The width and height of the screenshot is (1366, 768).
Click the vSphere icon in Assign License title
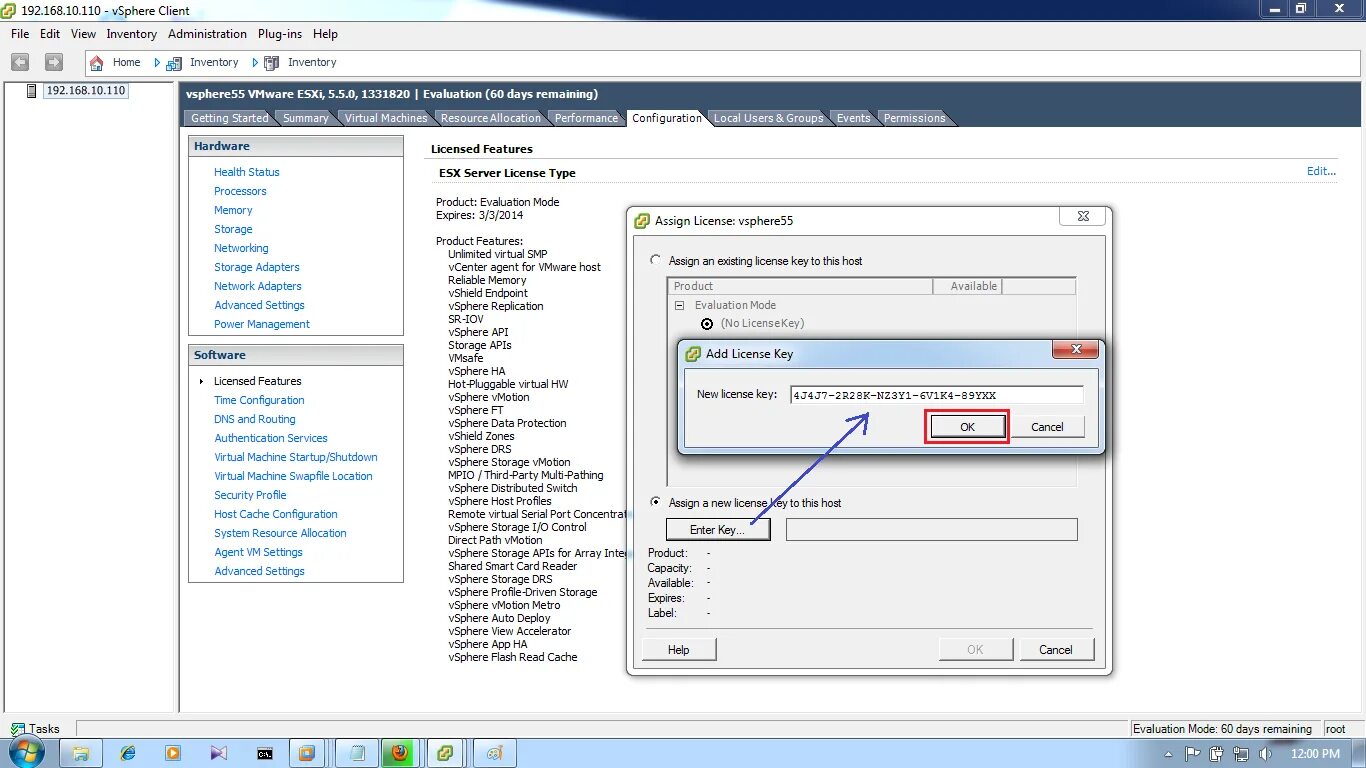tap(641, 220)
